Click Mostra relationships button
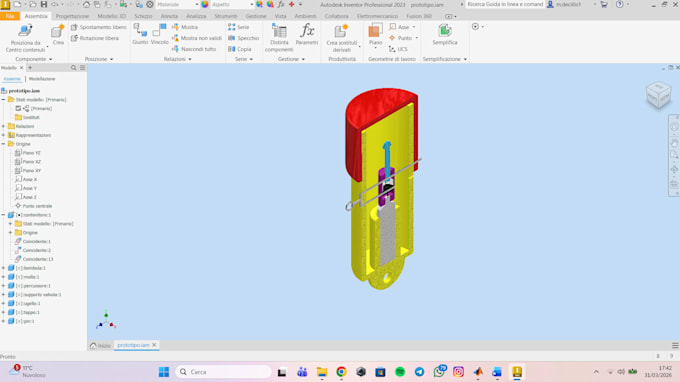Viewport: 680px width, 382px height. click(185, 27)
